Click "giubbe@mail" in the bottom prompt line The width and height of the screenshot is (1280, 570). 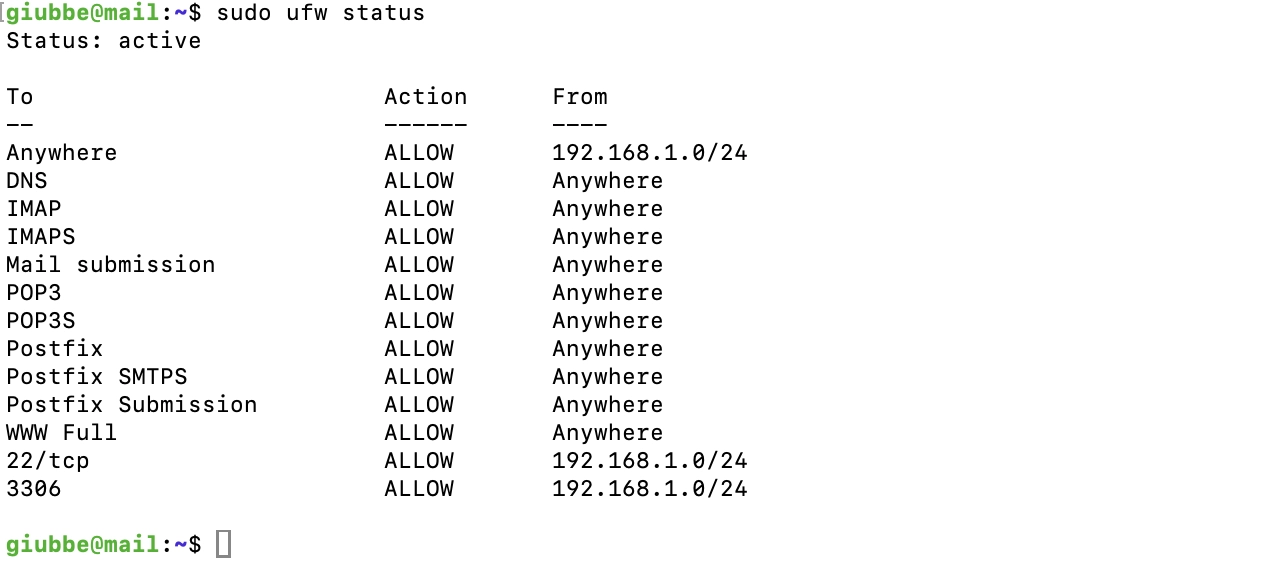83,545
